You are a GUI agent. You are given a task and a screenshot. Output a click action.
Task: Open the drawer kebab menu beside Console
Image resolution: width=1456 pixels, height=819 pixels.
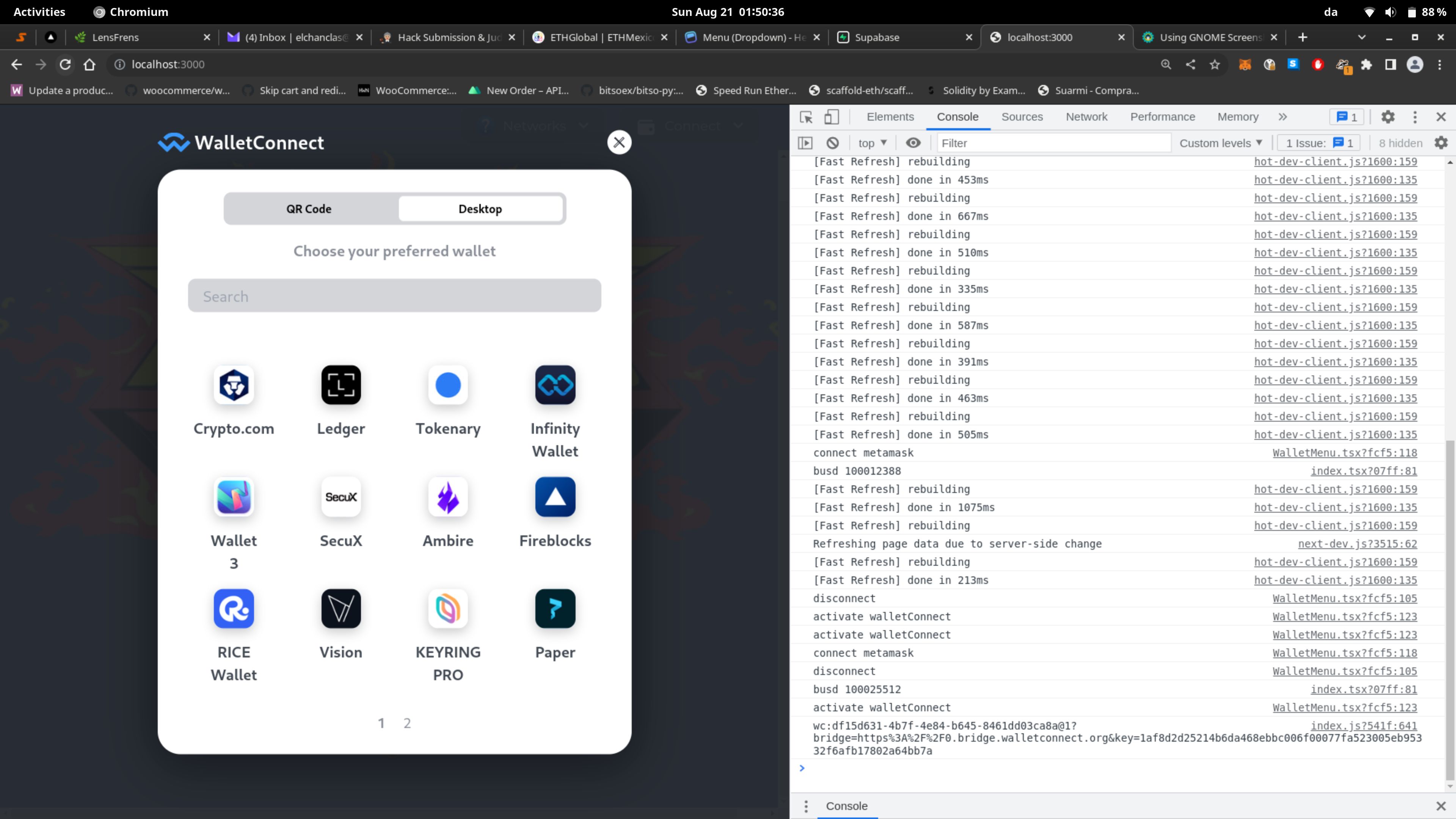pyautogui.click(x=805, y=806)
